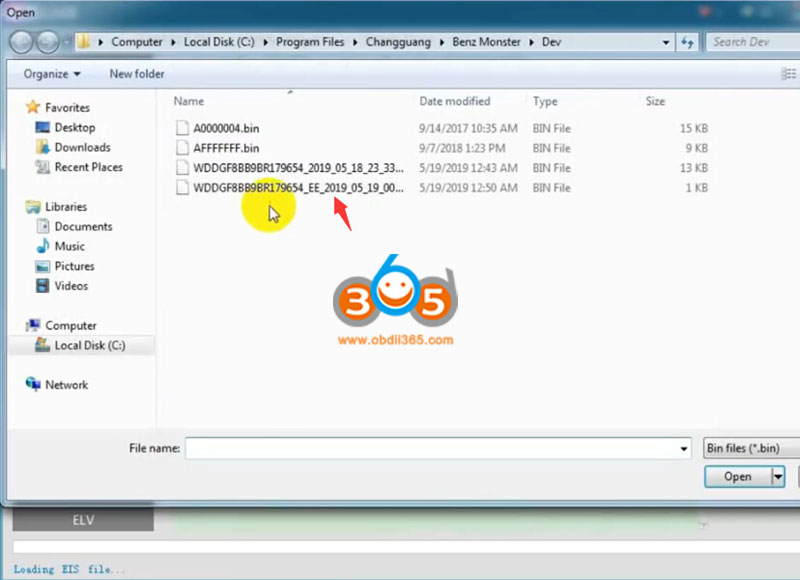
Task: Expand the File name history dropdown
Action: tap(684, 449)
